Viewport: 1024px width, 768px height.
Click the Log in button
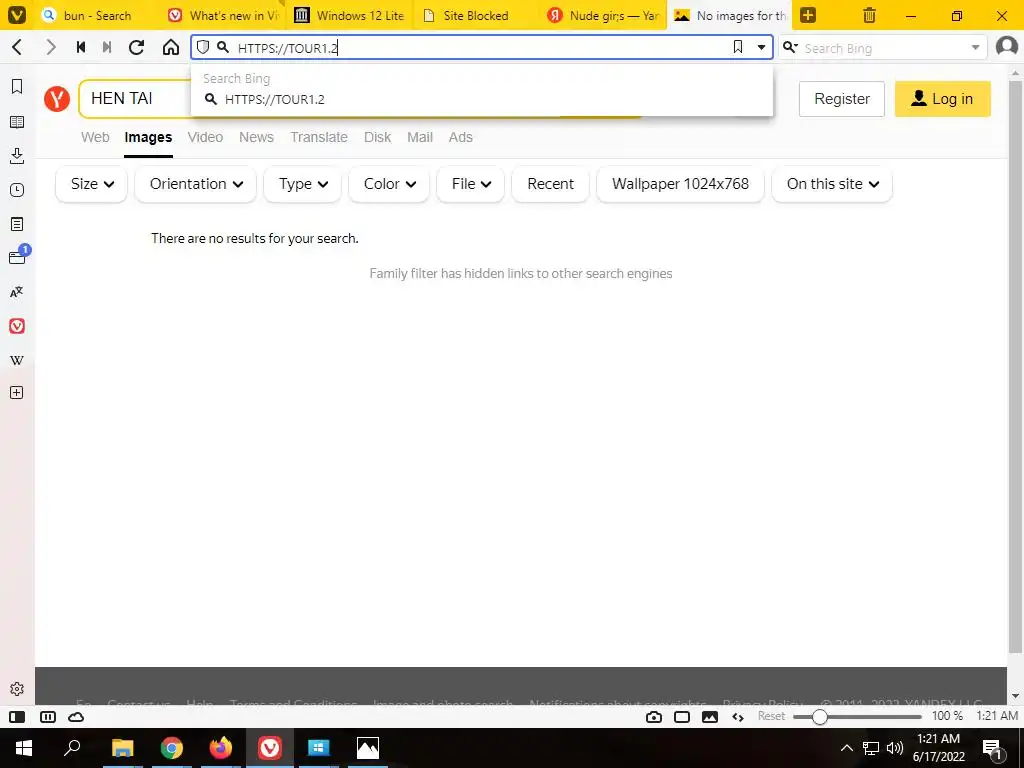(x=942, y=99)
